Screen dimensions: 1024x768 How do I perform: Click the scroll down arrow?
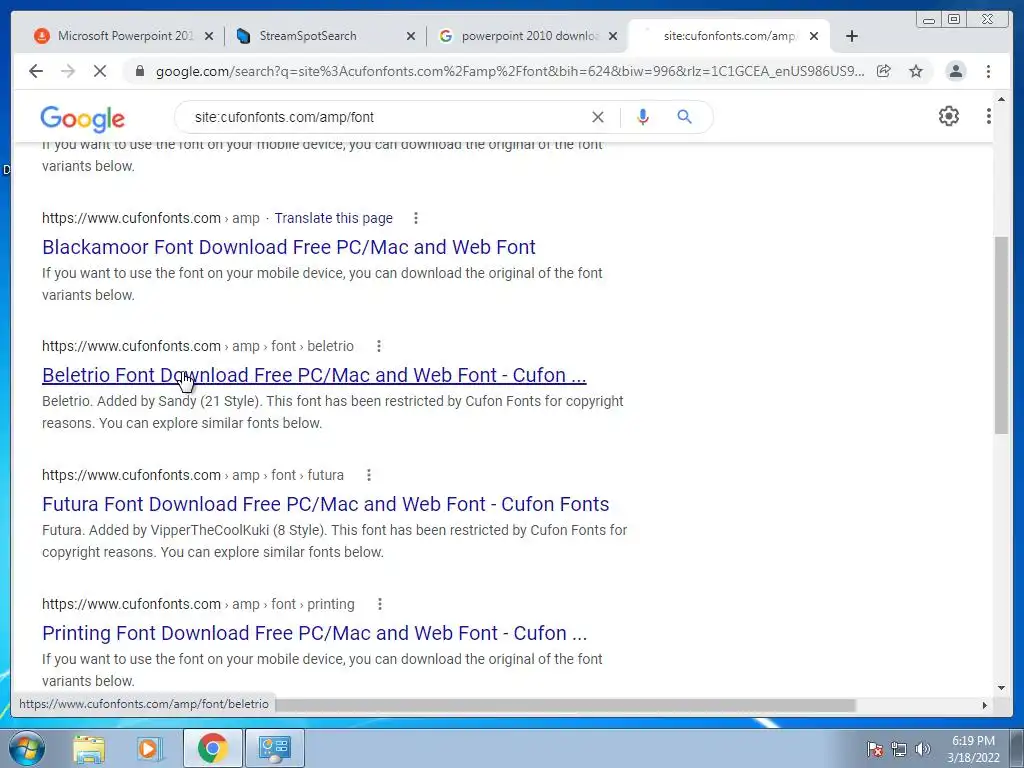(1001, 688)
